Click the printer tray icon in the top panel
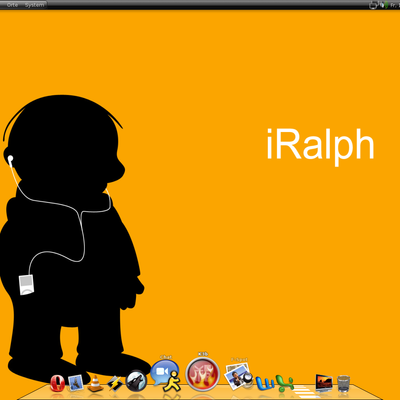The width and height of the screenshot is (400, 400). tap(373, 5)
